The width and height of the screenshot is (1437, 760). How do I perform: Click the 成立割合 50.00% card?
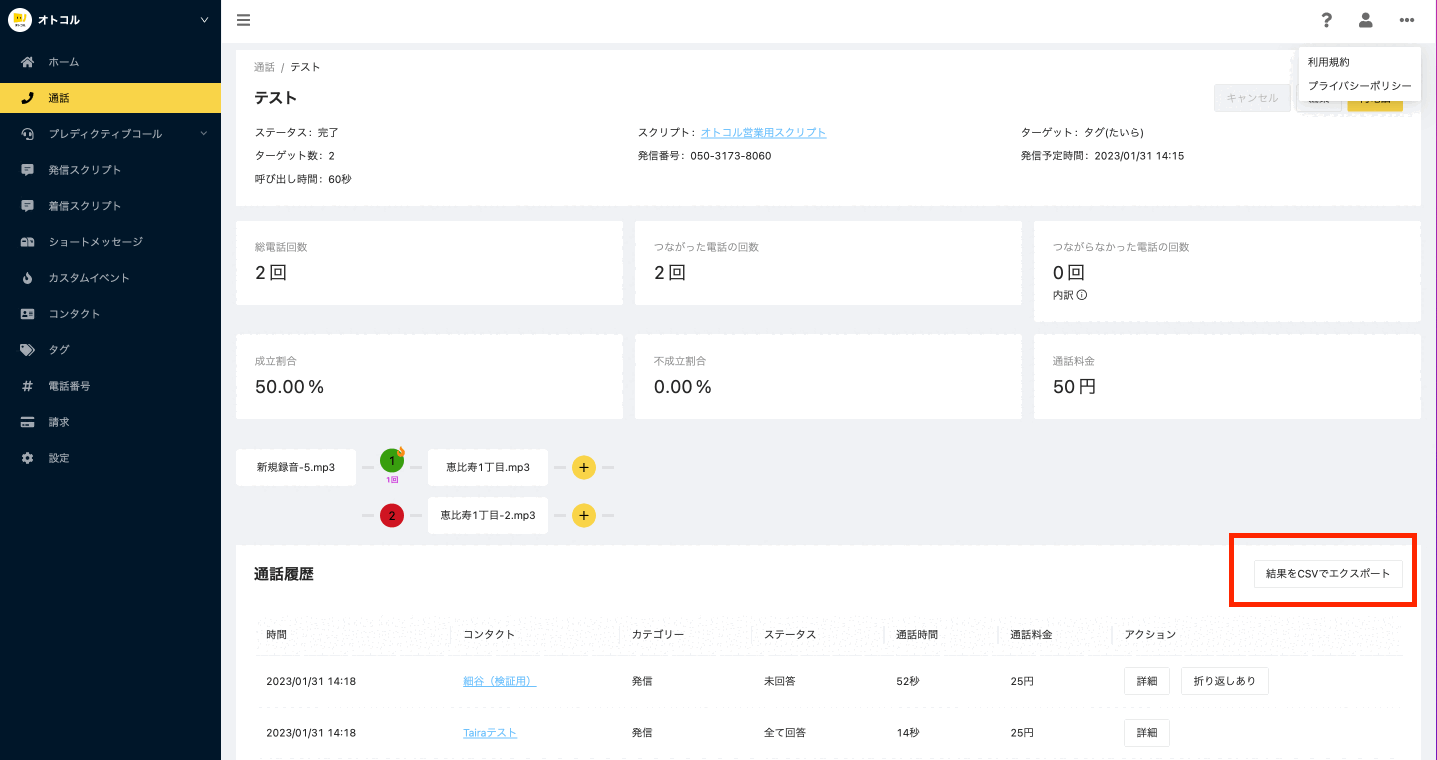[x=429, y=377]
